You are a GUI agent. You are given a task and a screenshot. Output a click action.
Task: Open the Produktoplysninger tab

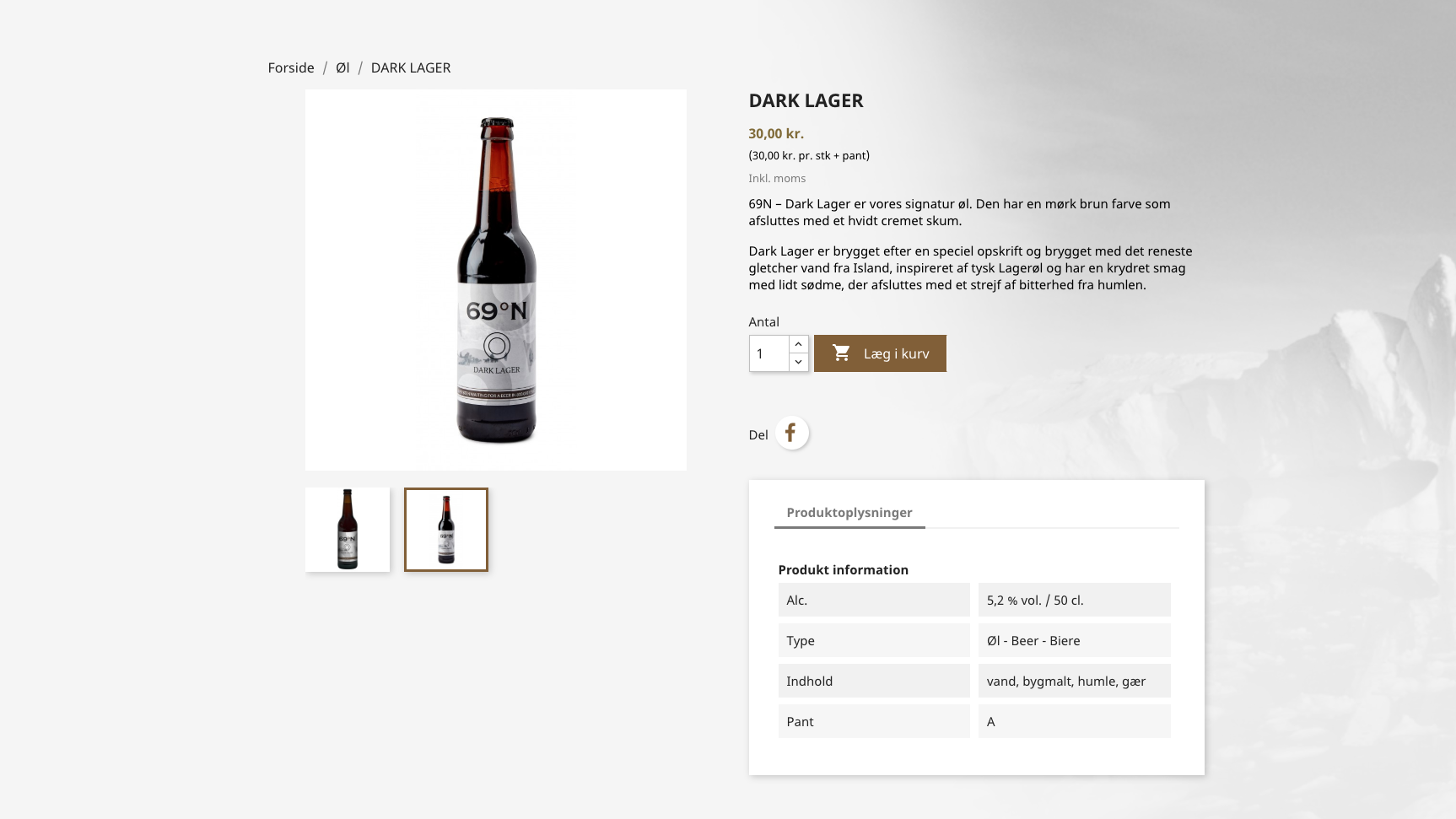point(849,513)
